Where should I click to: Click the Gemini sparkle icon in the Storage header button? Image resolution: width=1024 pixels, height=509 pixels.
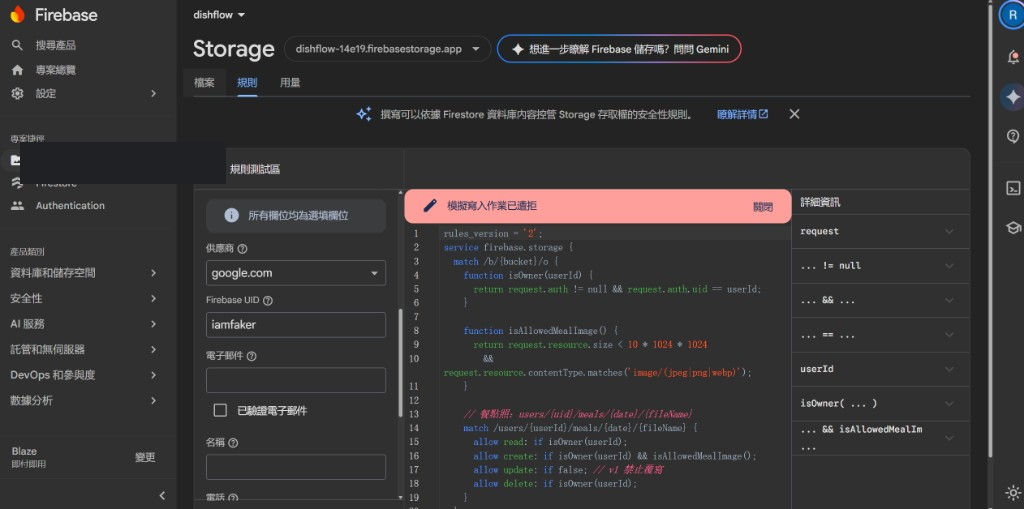517,49
